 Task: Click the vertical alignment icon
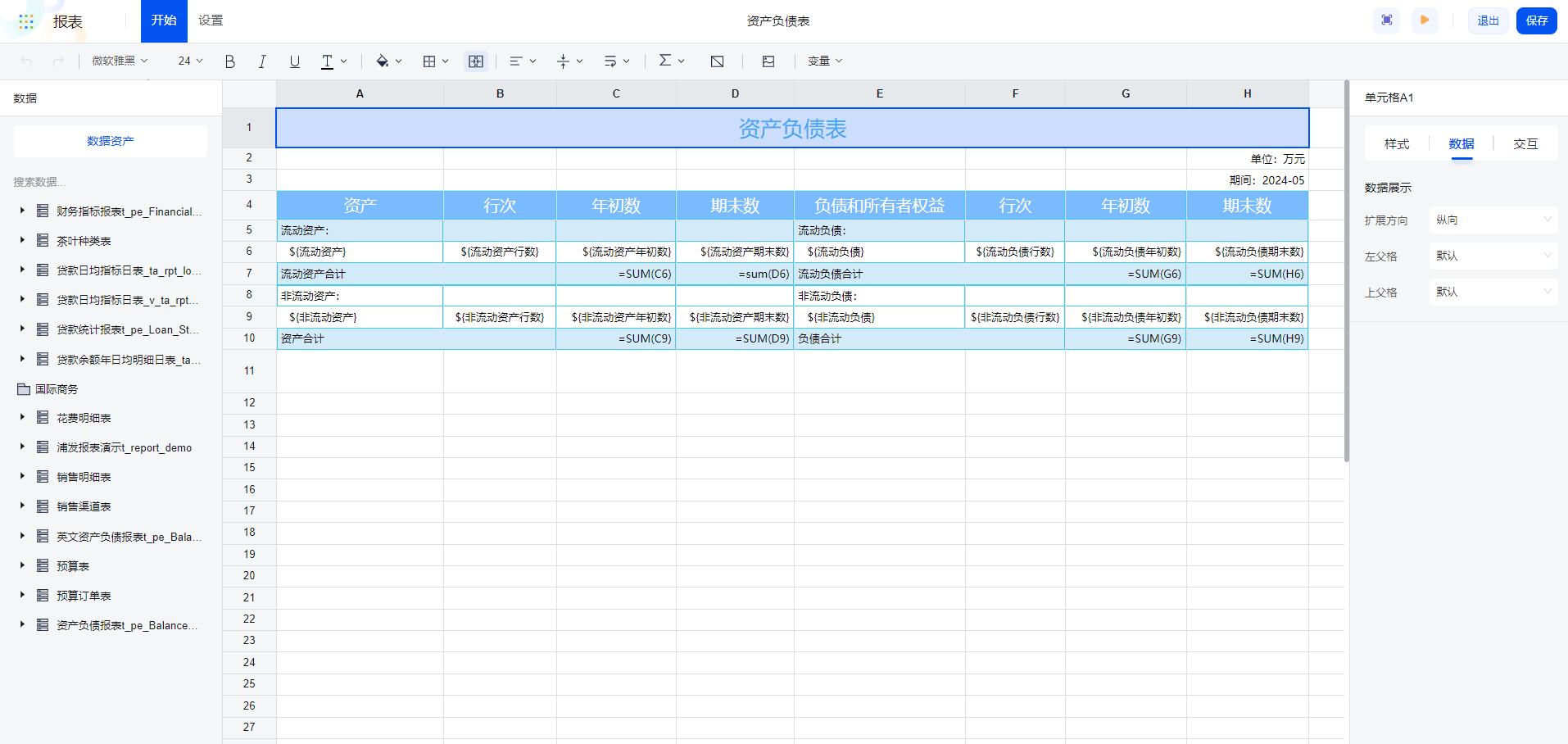[x=563, y=61]
